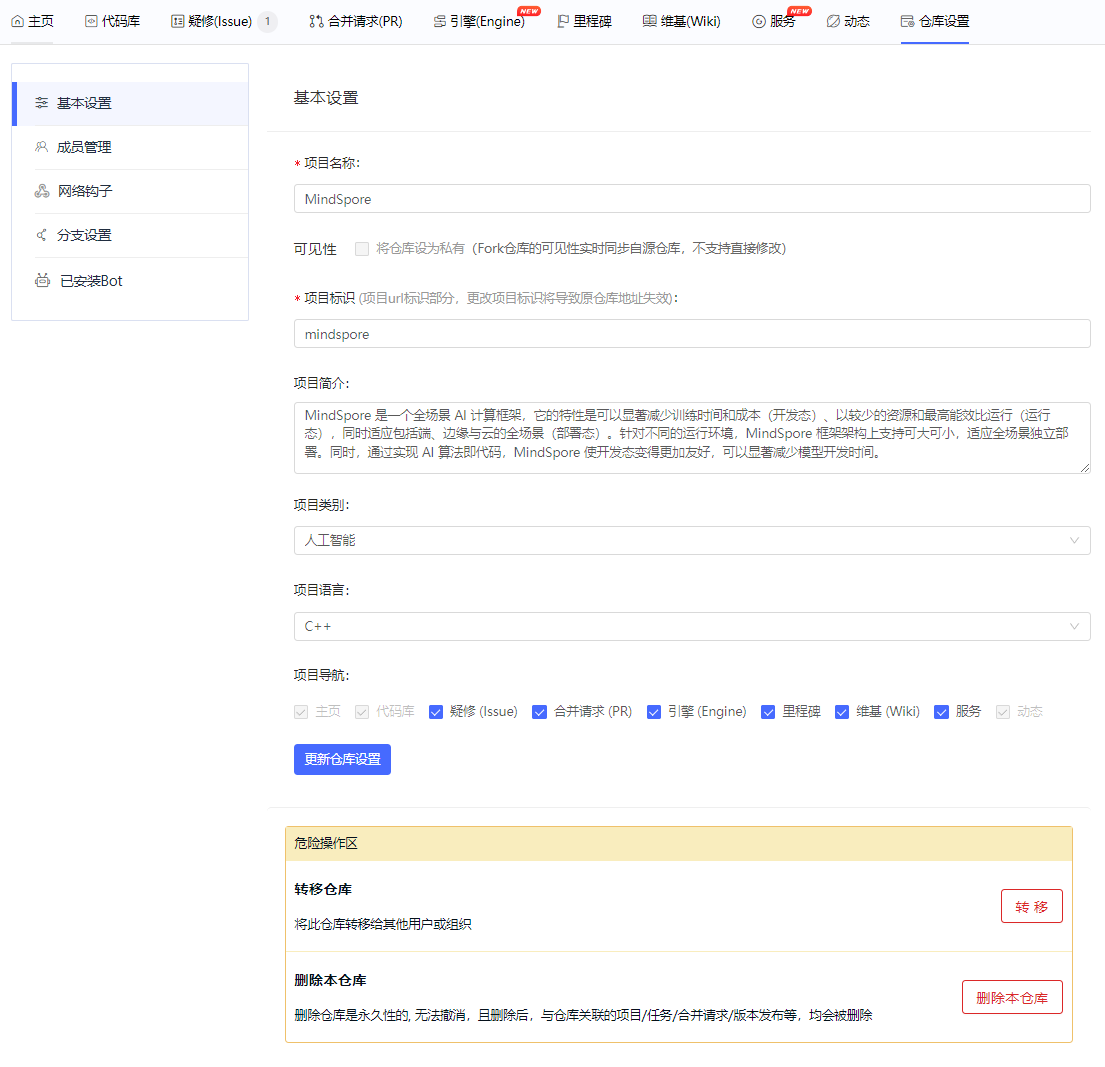This screenshot has height=1067, width=1105.
Task: Go to the 疑修(Issue) tab
Action: coord(224,21)
